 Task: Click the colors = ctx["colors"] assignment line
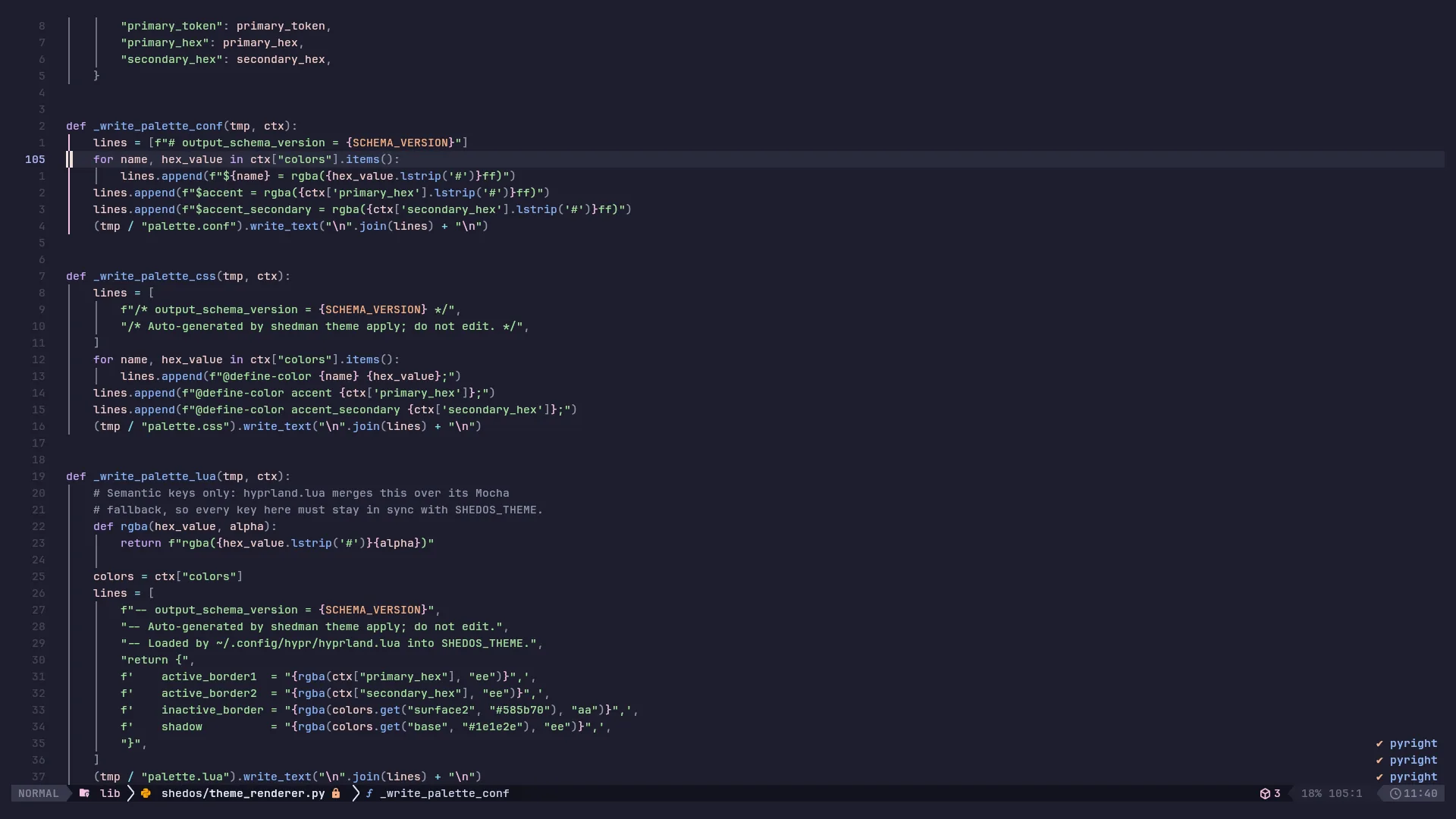pyautogui.click(x=168, y=576)
